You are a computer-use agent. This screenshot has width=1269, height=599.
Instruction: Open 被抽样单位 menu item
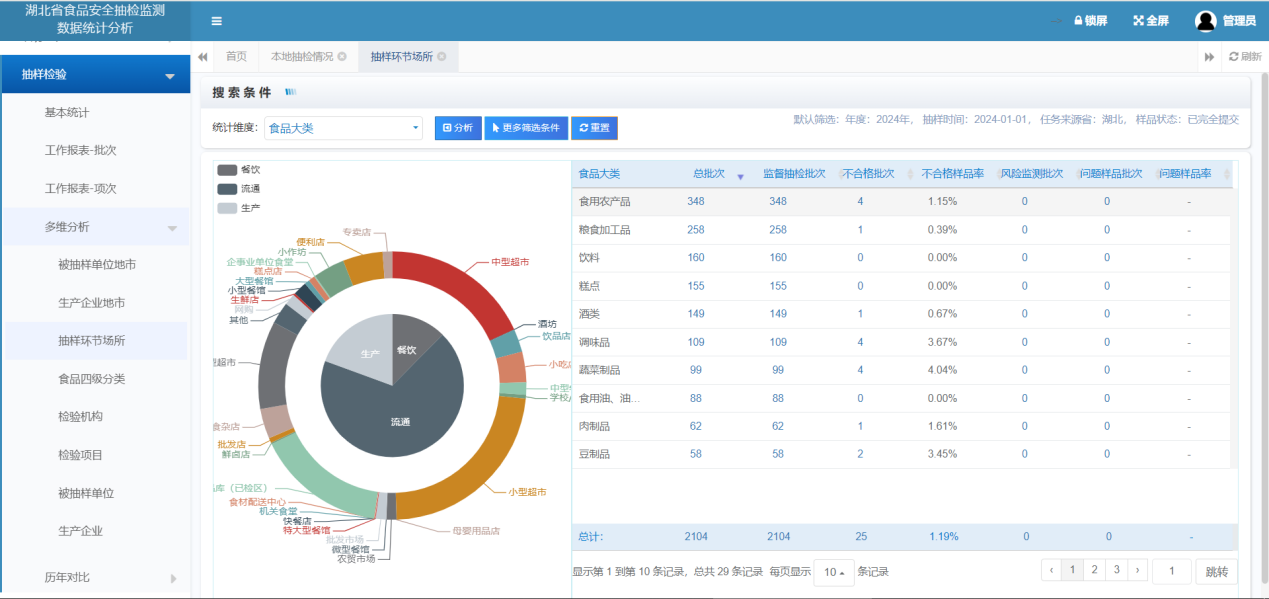(86, 493)
